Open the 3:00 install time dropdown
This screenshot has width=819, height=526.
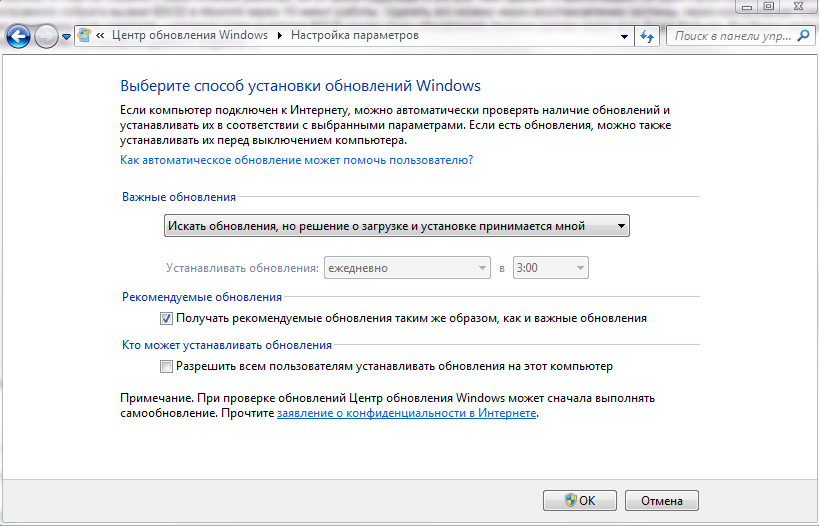551,267
